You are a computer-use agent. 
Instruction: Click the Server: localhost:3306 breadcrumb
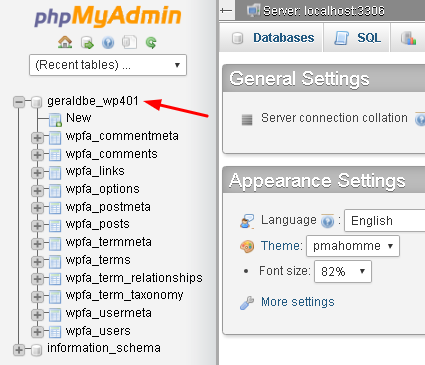coord(324,11)
